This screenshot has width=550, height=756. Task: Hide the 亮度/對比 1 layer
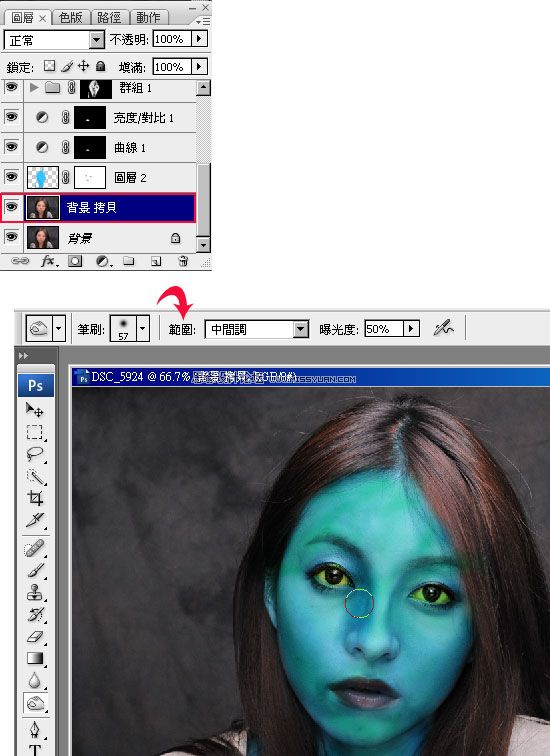click(x=12, y=117)
